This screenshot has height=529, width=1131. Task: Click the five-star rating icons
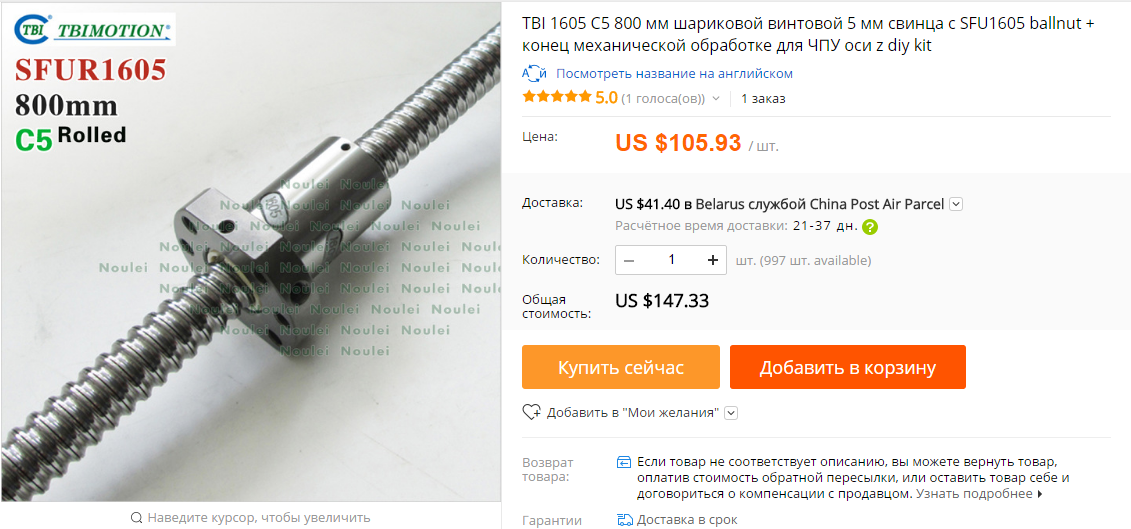557,97
